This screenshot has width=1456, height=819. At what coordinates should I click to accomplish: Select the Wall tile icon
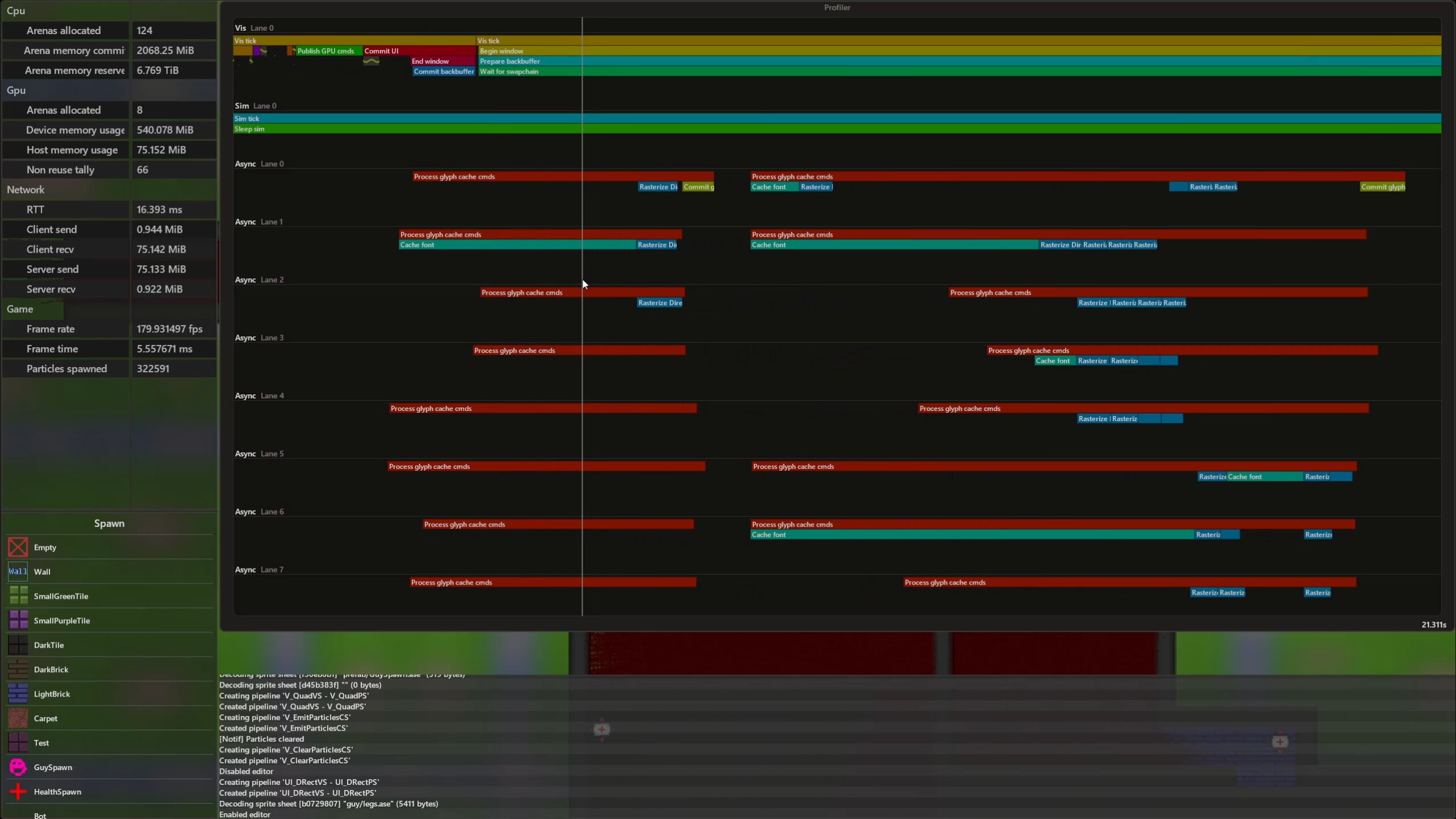click(18, 571)
